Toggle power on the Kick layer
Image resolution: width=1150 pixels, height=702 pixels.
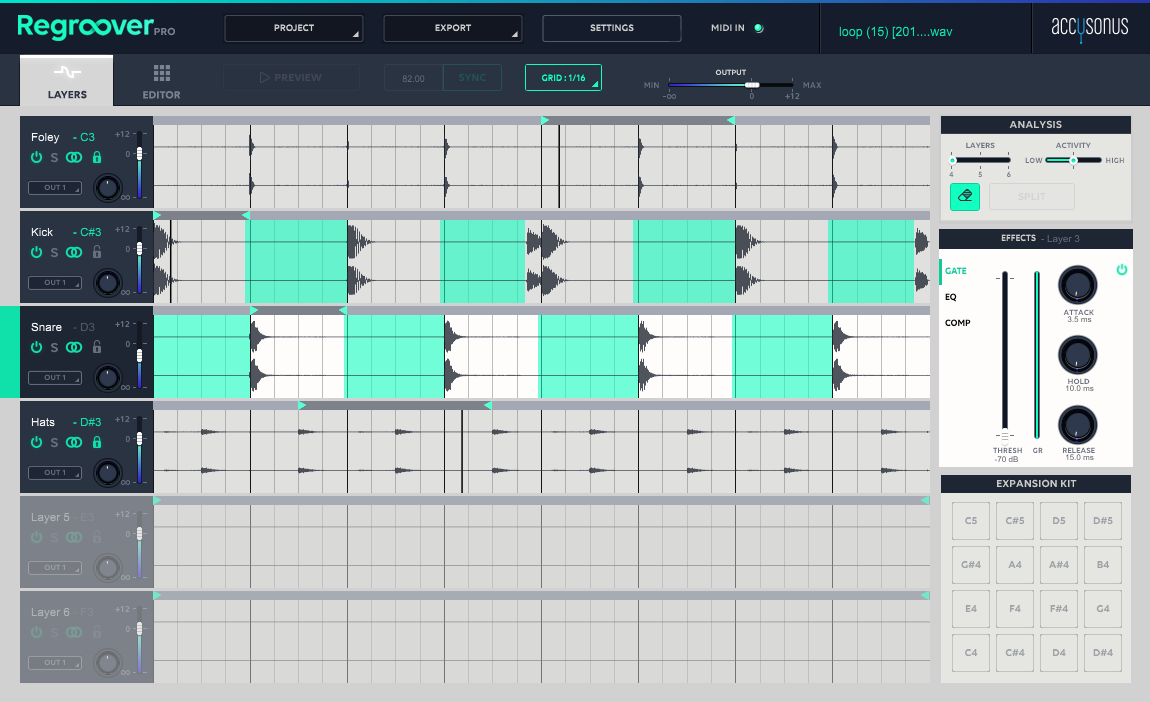click(36, 252)
